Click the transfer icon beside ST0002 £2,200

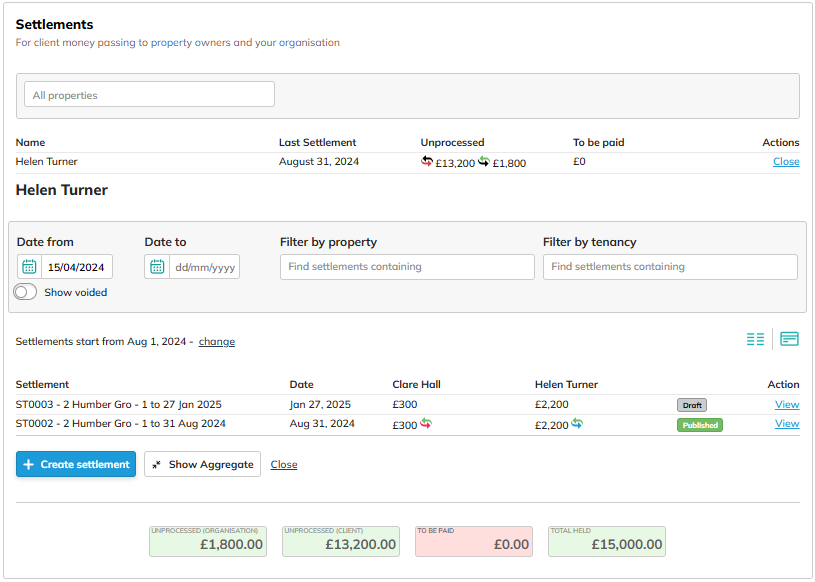pyautogui.click(x=577, y=424)
